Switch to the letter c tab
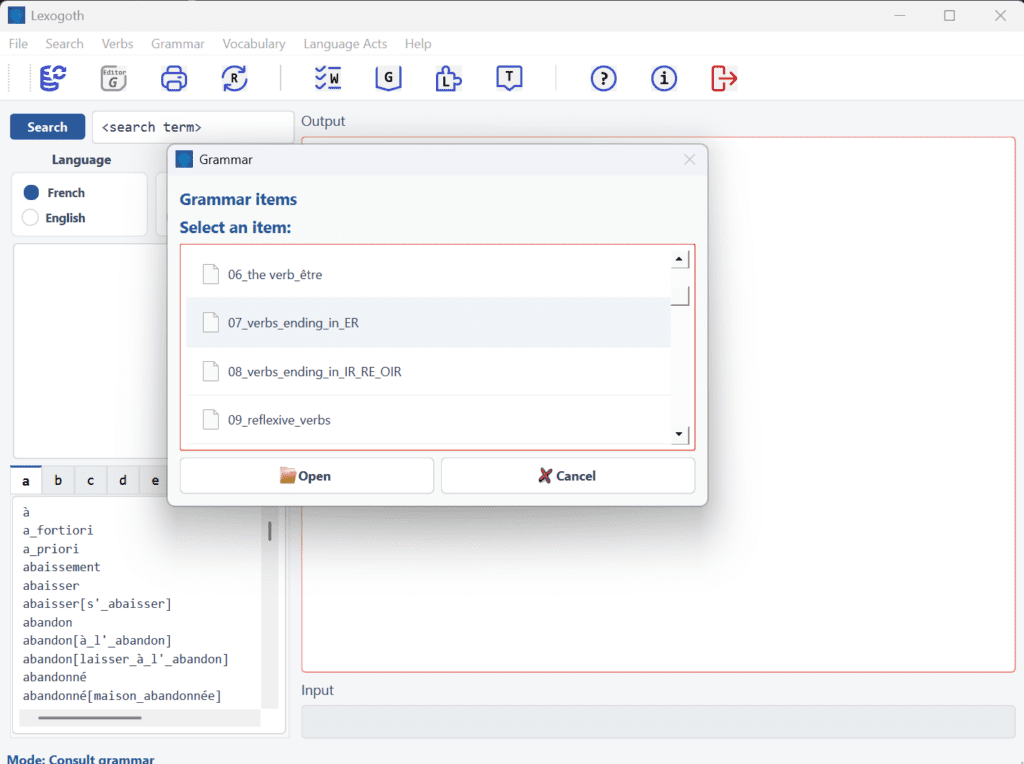Image resolution: width=1024 pixels, height=764 pixels. pos(90,481)
